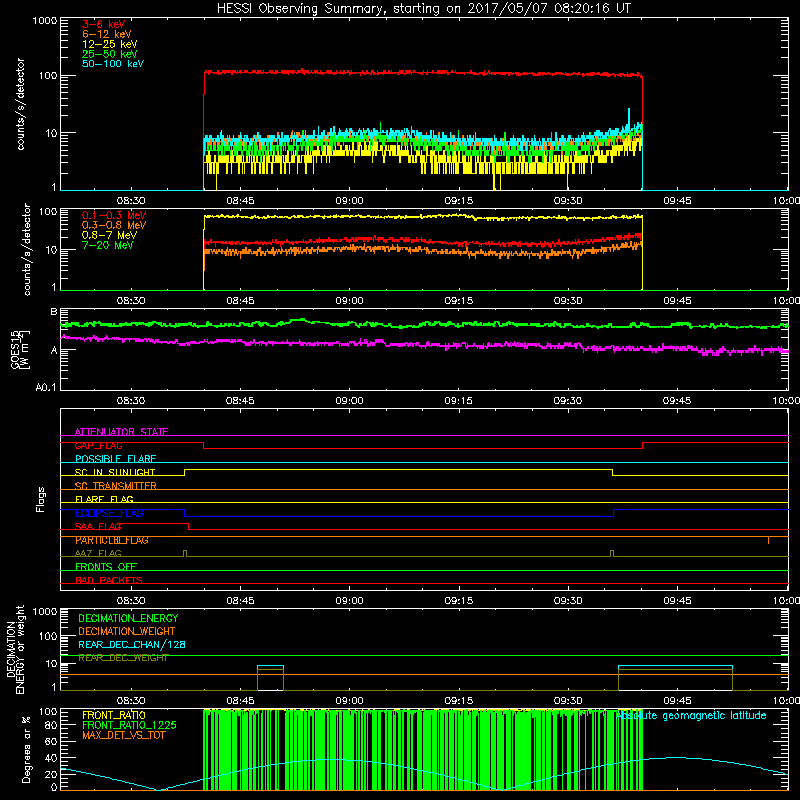
Task: Click 09:00 time label under top panel
Action: (349, 201)
